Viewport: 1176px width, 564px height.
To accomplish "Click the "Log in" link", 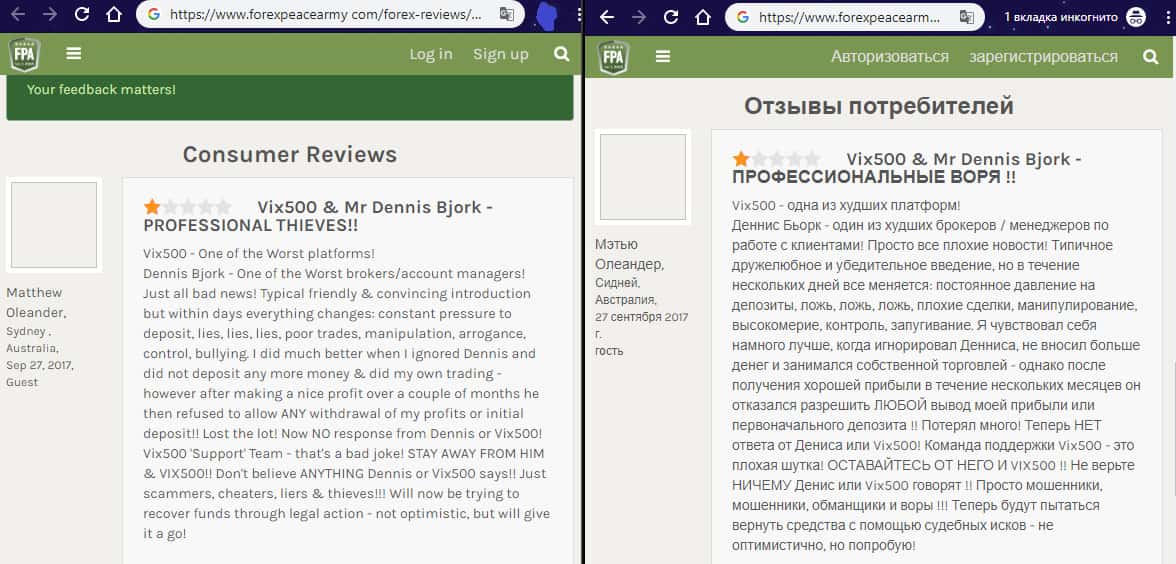I will point(430,54).
